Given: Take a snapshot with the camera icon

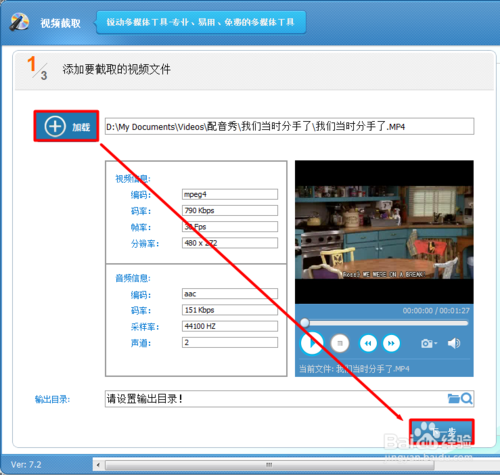Looking at the screenshot, I should click(427, 343).
